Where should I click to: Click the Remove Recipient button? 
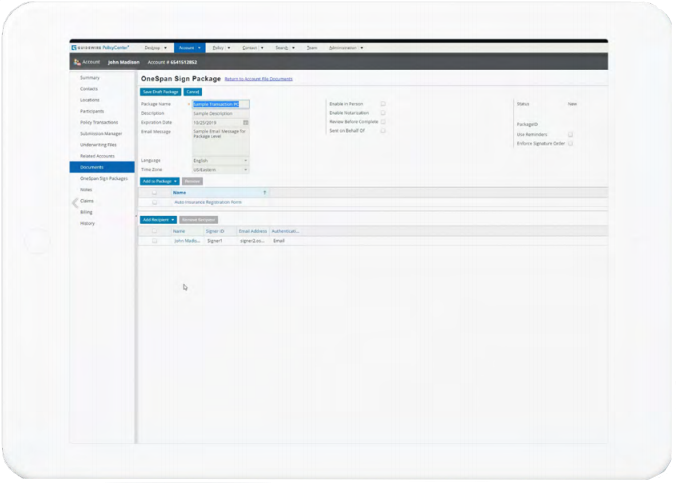coord(198,220)
